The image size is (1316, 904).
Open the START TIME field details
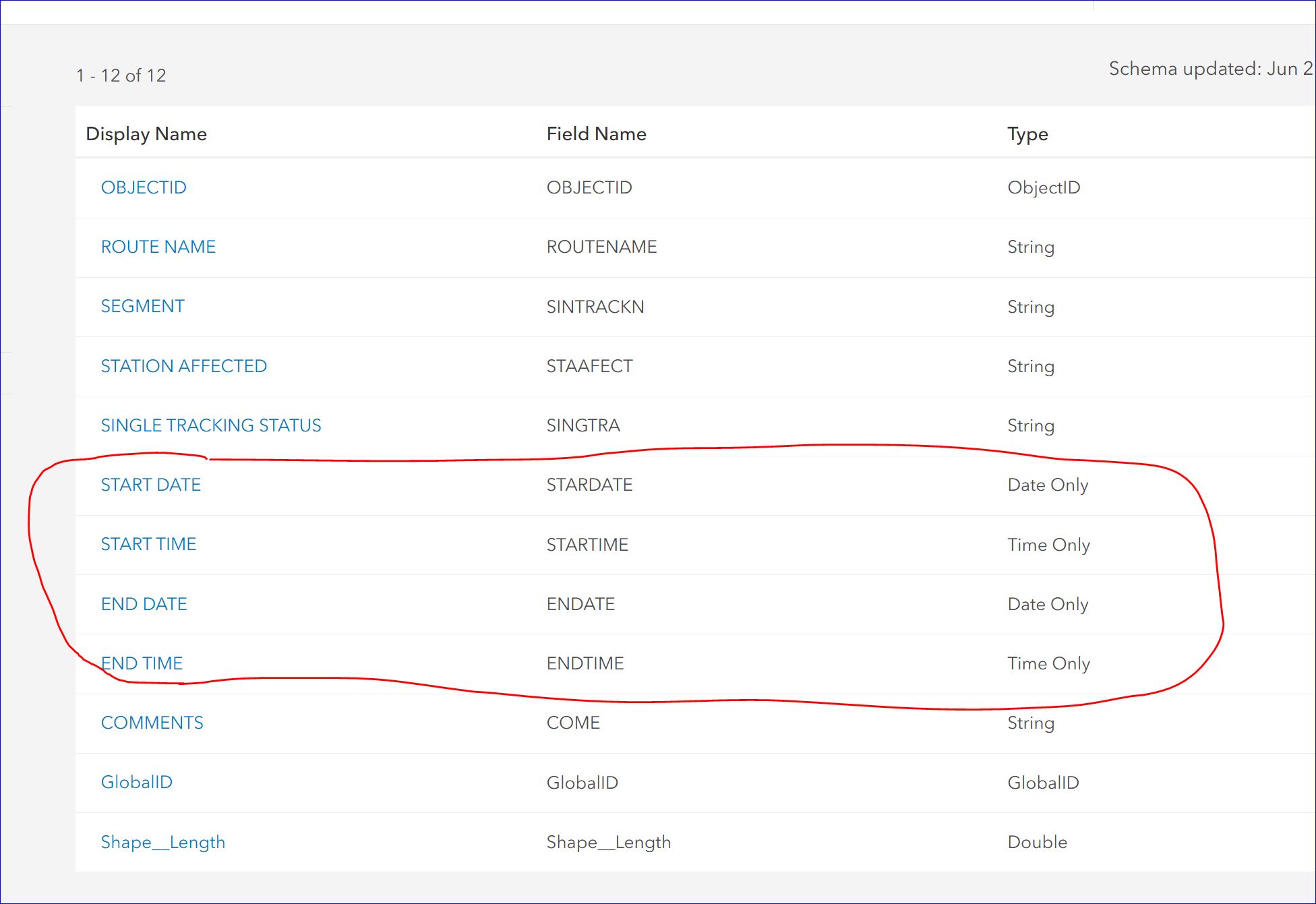pos(149,544)
